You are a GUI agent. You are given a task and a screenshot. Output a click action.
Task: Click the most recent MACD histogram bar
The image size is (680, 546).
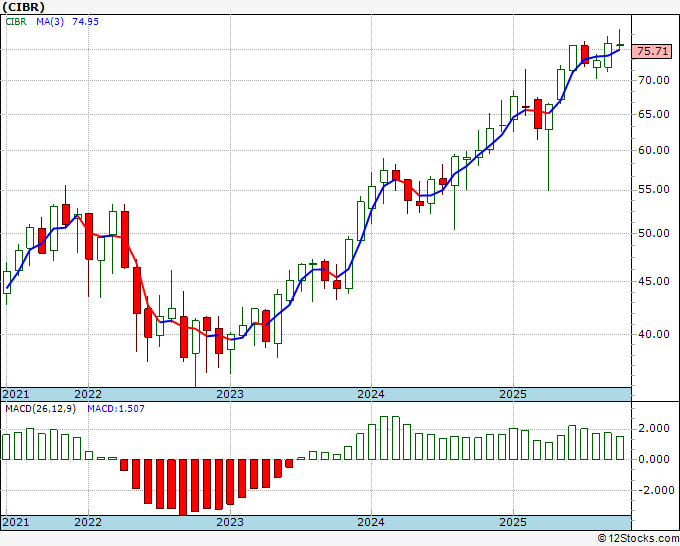(x=620, y=448)
